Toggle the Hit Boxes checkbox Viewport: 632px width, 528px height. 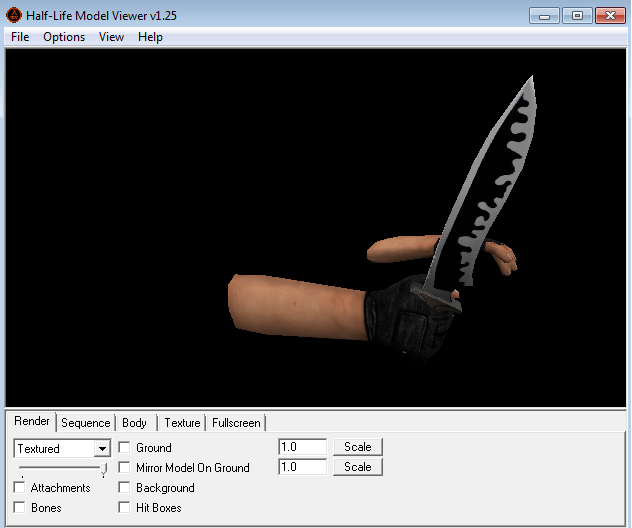(124, 507)
